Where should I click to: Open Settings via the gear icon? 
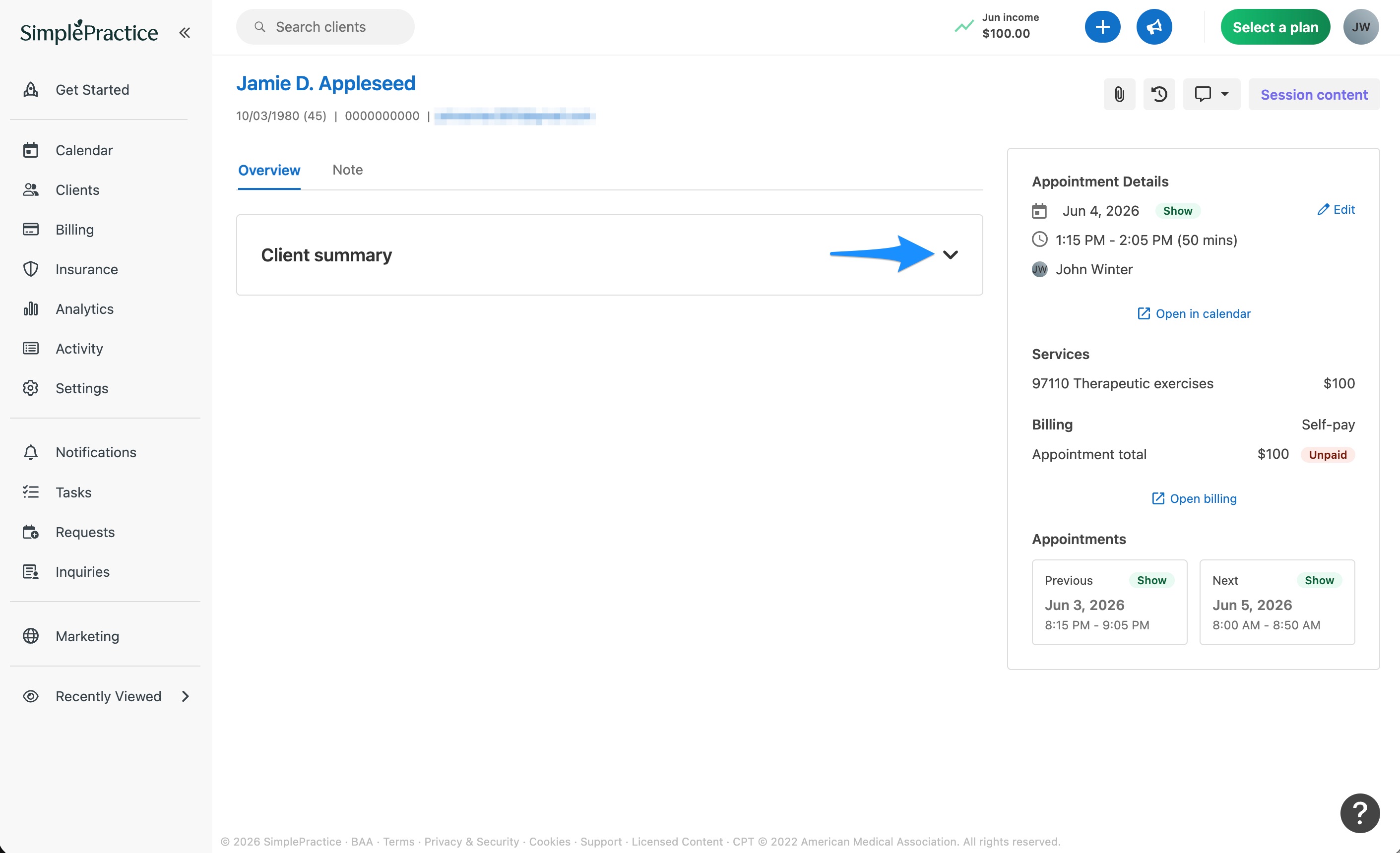(x=31, y=388)
